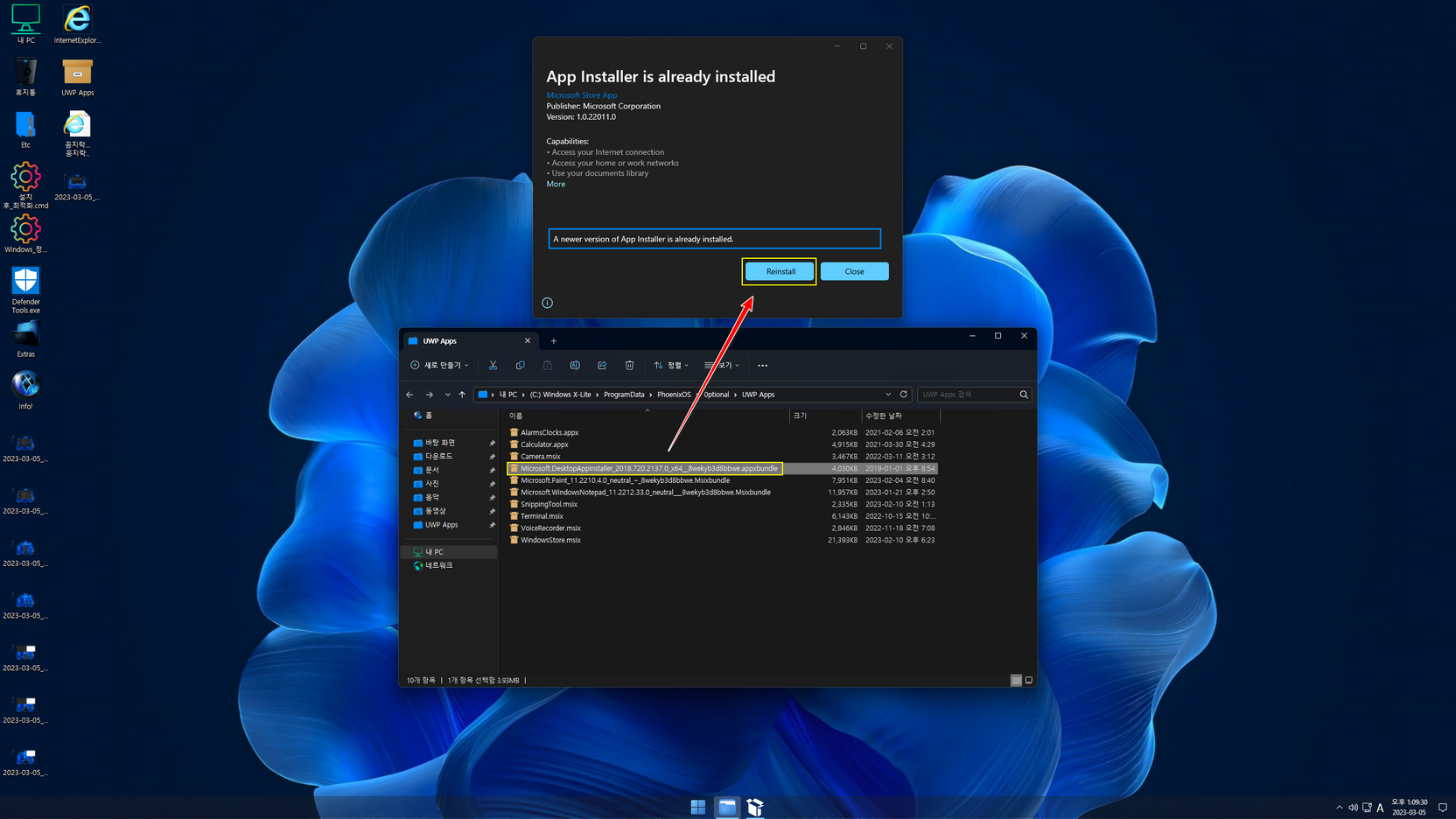Click the volume speaker icon in system tray
The height and width of the screenshot is (819, 1456).
1353,808
